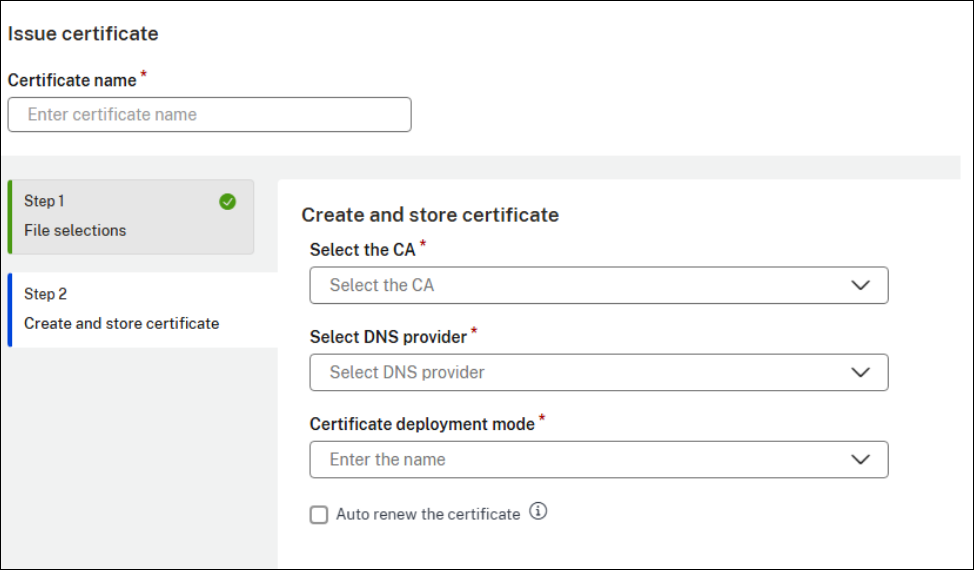Click the "Select DNS provider" field label
Image resolution: width=974 pixels, height=570 pixels.
388,337
